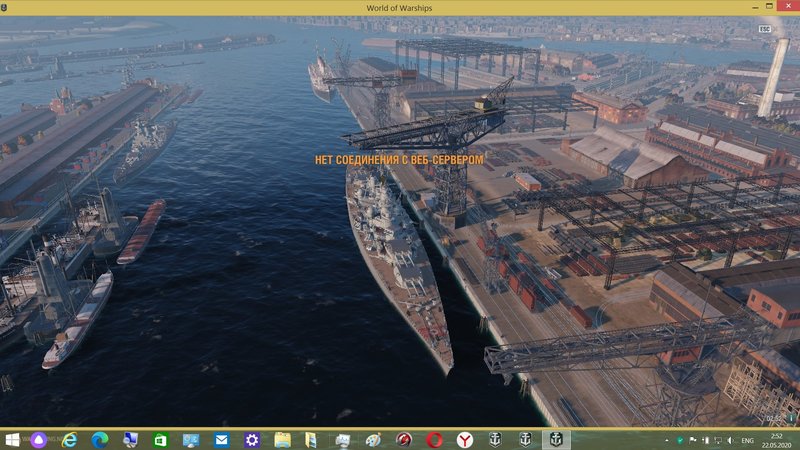Image resolution: width=800 pixels, height=450 pixels.
Task: Click the X icon beside the ESC label
Action: tap(778, 29)
